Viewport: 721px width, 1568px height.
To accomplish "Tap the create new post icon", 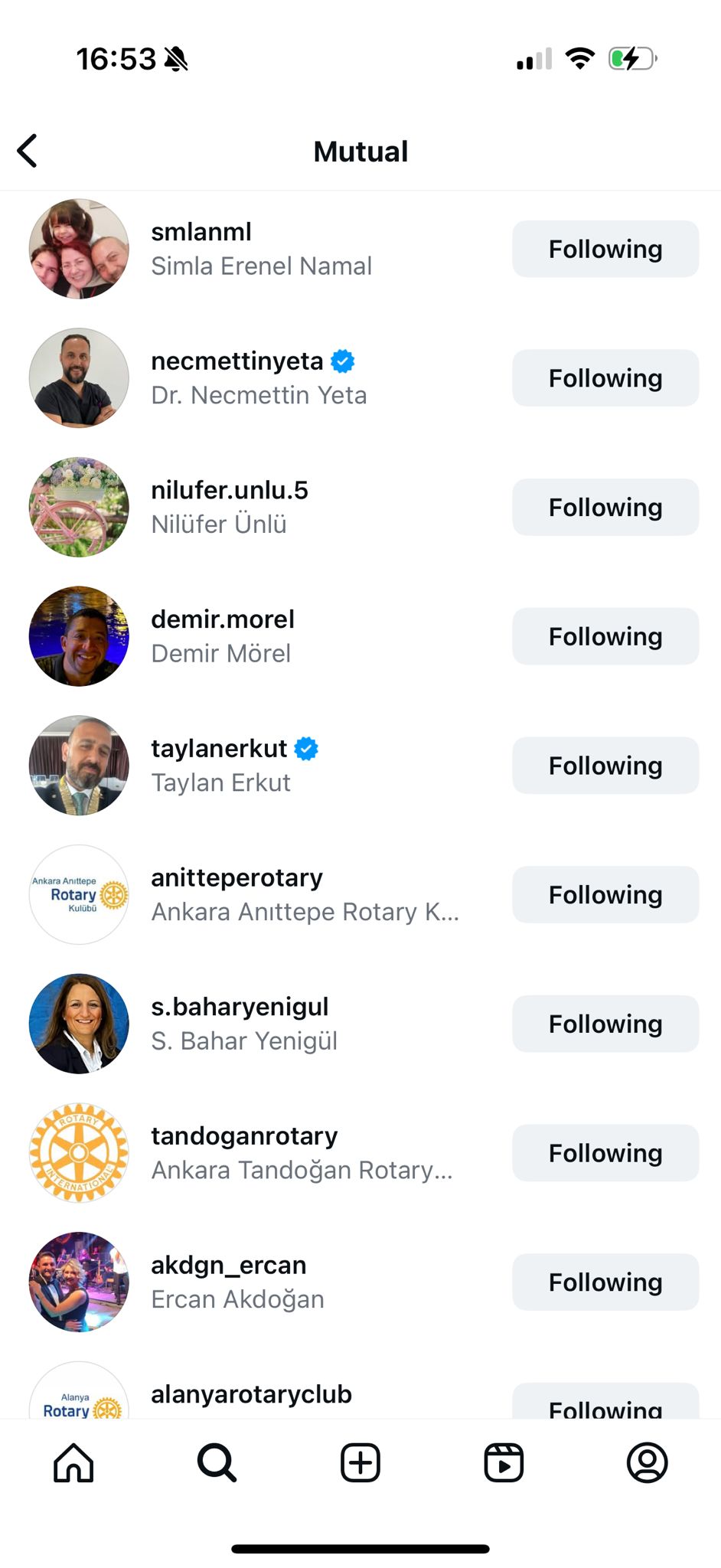I will point(360,1463).
